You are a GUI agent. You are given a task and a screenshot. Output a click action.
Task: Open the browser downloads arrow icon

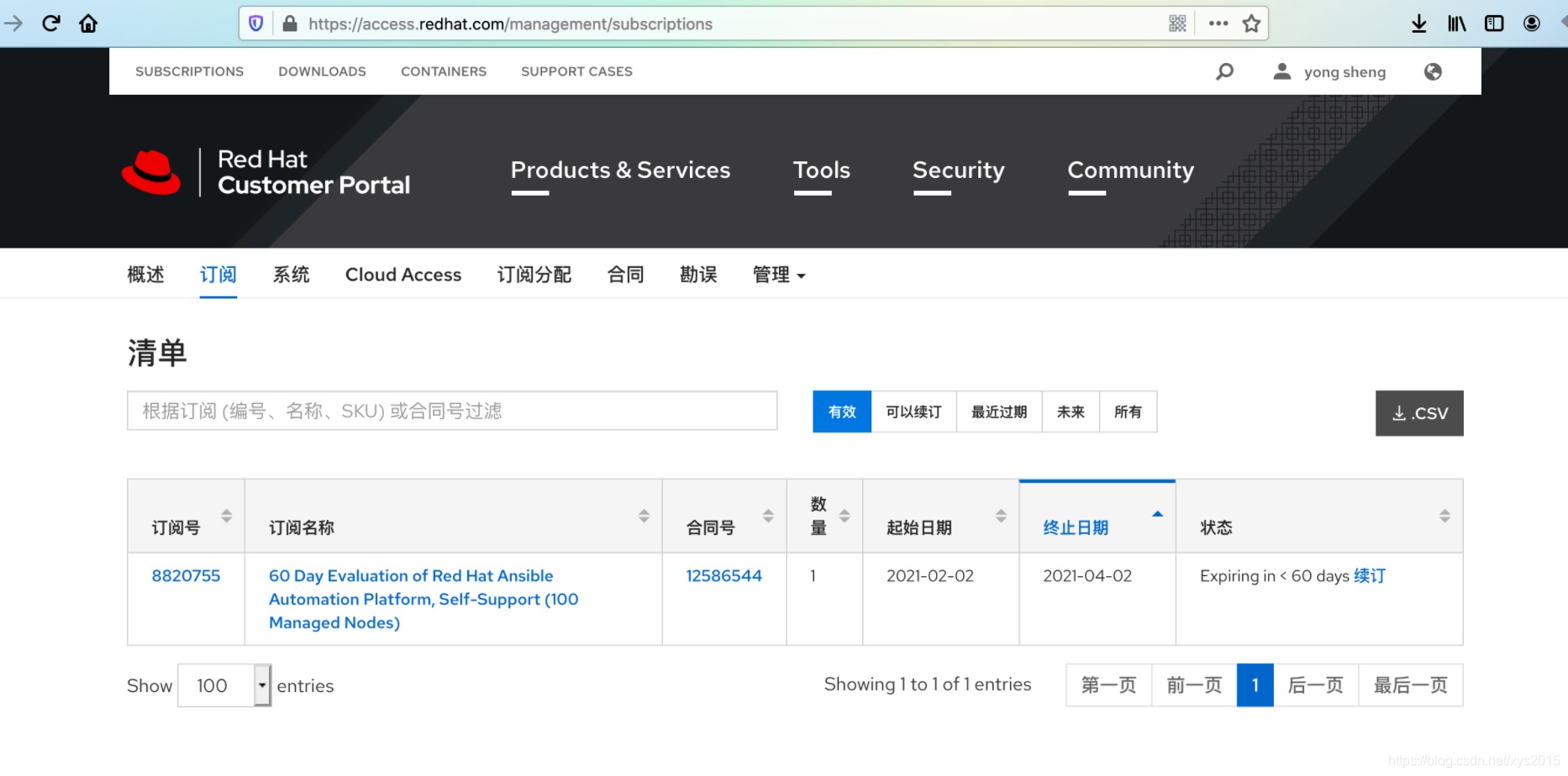(1419, 24)
